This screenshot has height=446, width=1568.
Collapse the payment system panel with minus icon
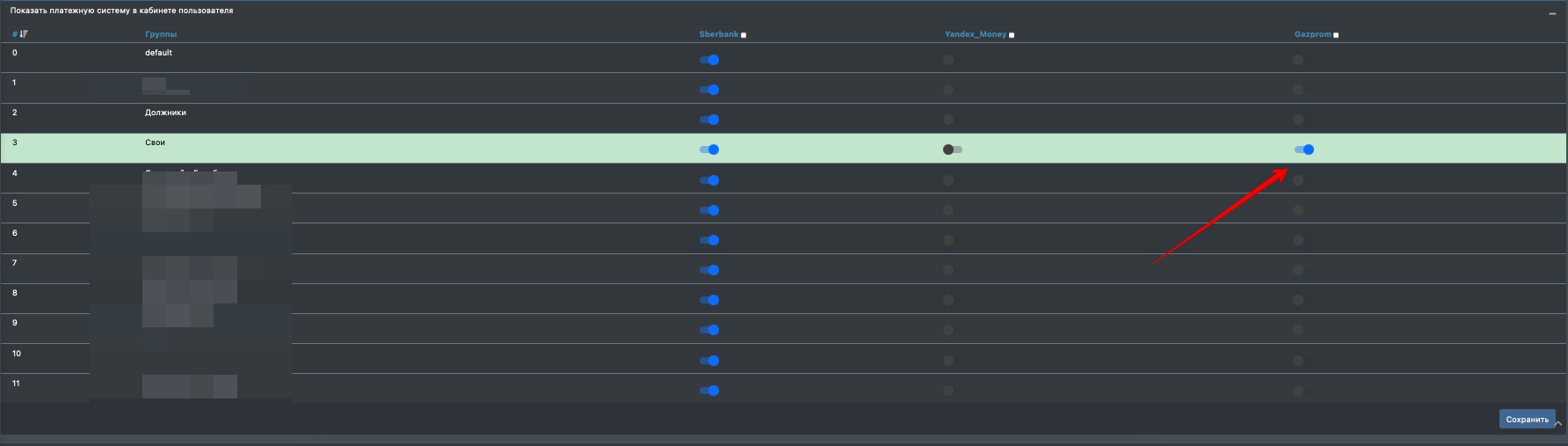[x=1552, y=14]
